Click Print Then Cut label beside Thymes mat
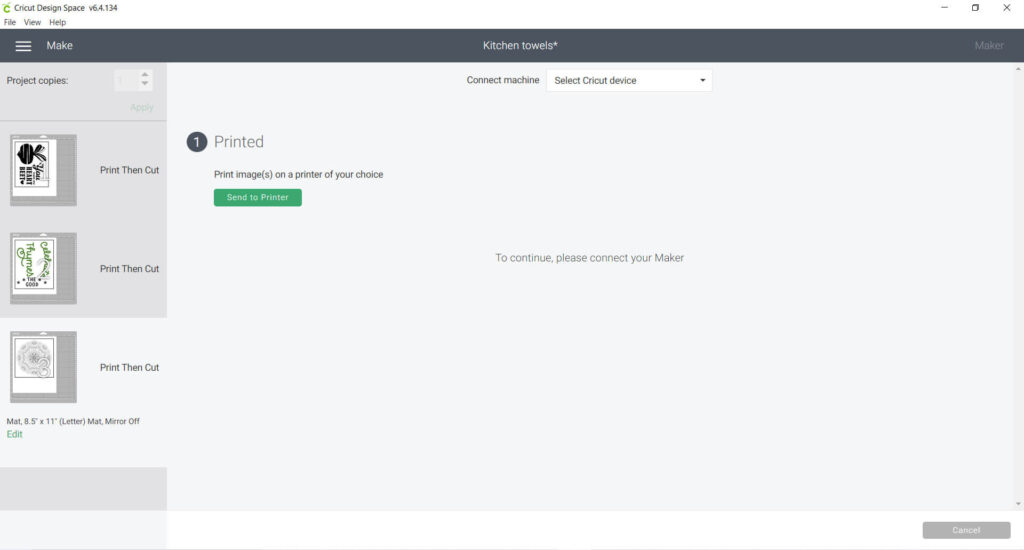The height and width of the screenshot is (550, 1024). (x=129, y=269)
